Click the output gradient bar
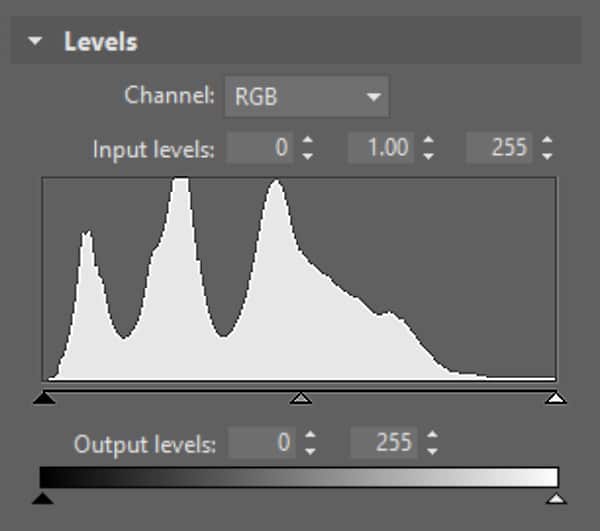This screenshot has height=531, width=600. pos(299,477)
